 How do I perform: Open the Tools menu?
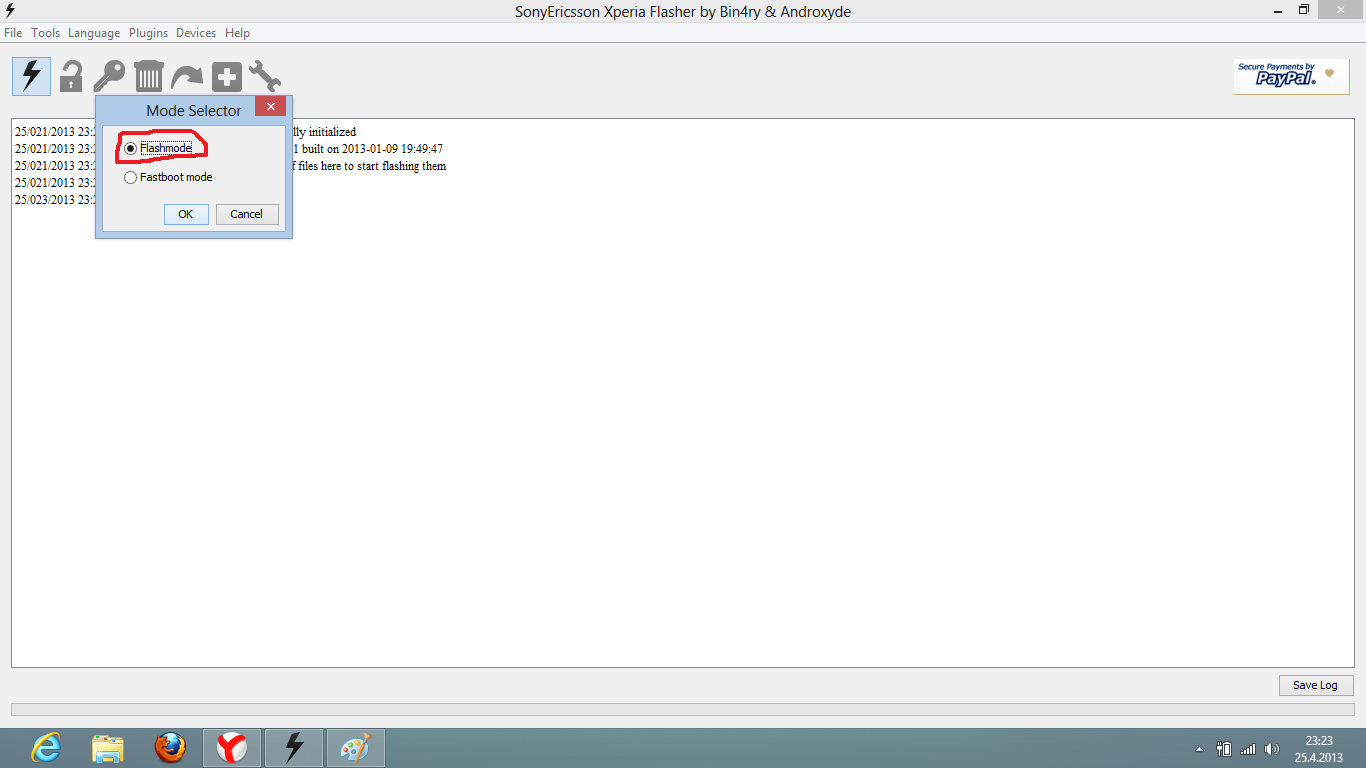[x=46, y=33]
